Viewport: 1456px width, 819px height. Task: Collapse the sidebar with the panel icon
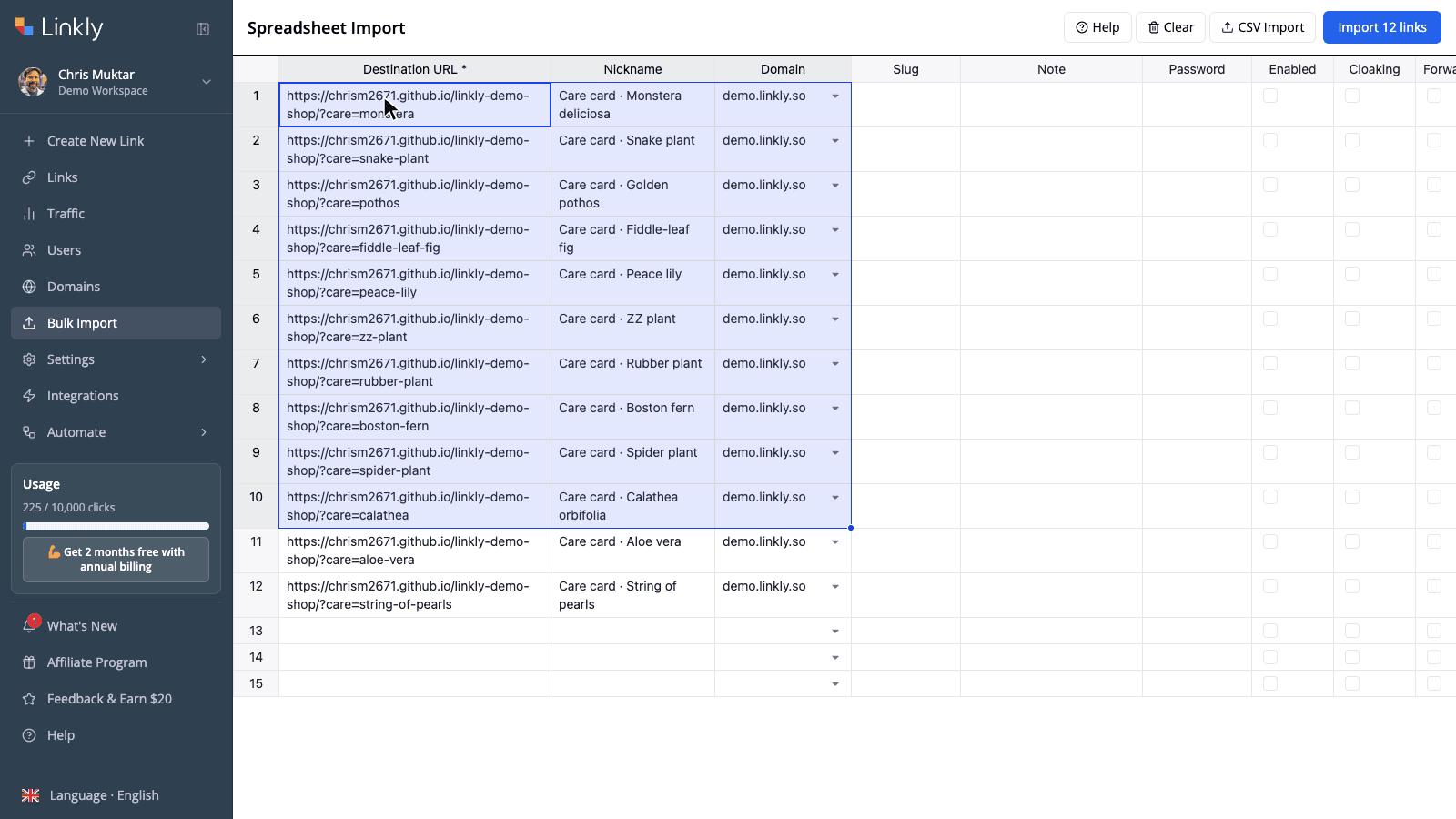[203, 29]
